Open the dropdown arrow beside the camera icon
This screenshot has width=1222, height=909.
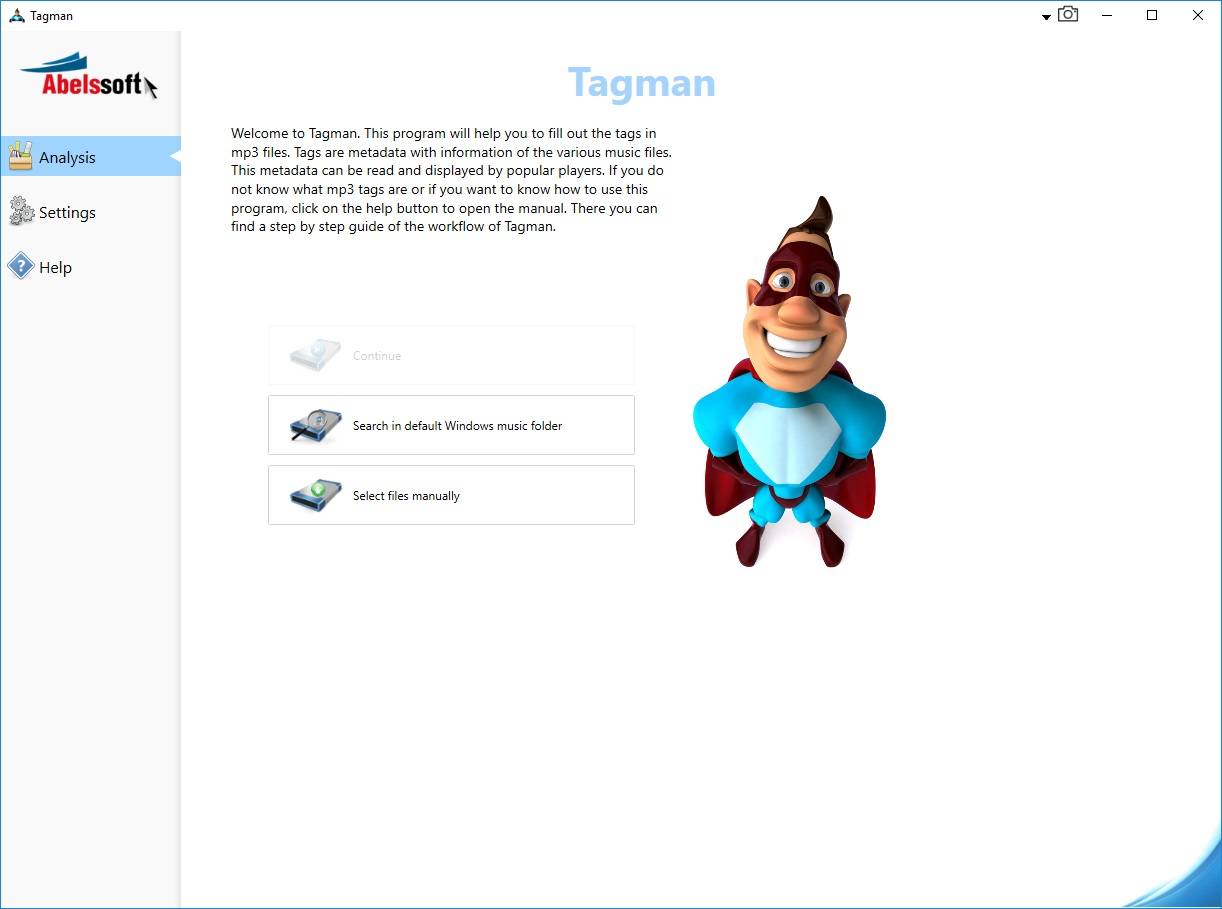[x=1046, y=17]
